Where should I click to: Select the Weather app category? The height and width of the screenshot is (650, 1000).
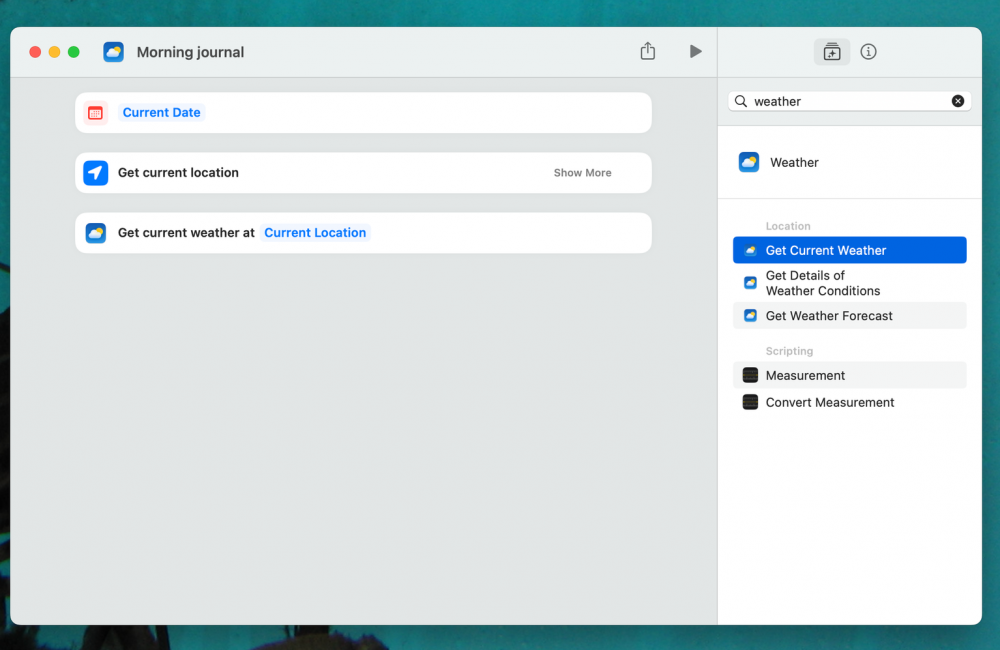[x=794, y=162]
